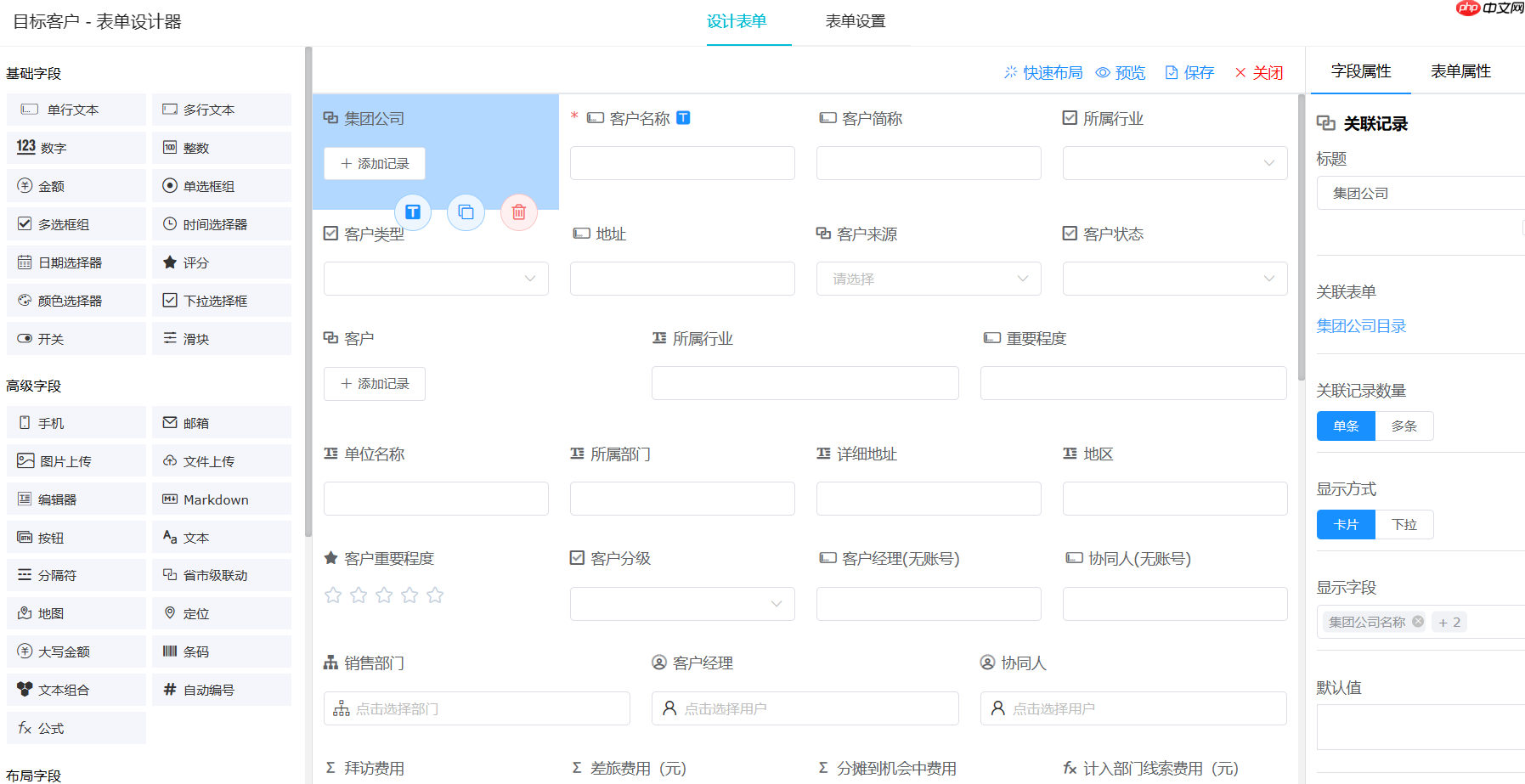Set 显示方式 to 下拉
The image size is (1525, 784).
coord(1404,524)
